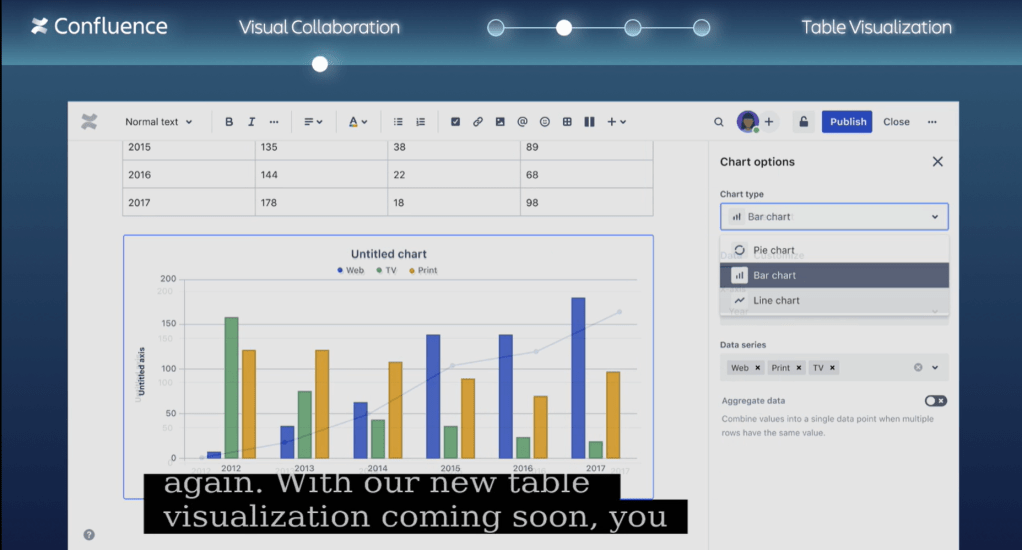The height and width of the screenshot is (550, 1022).
Task: Expand the Chart type dropdown
Action: (x=834, y=216)
